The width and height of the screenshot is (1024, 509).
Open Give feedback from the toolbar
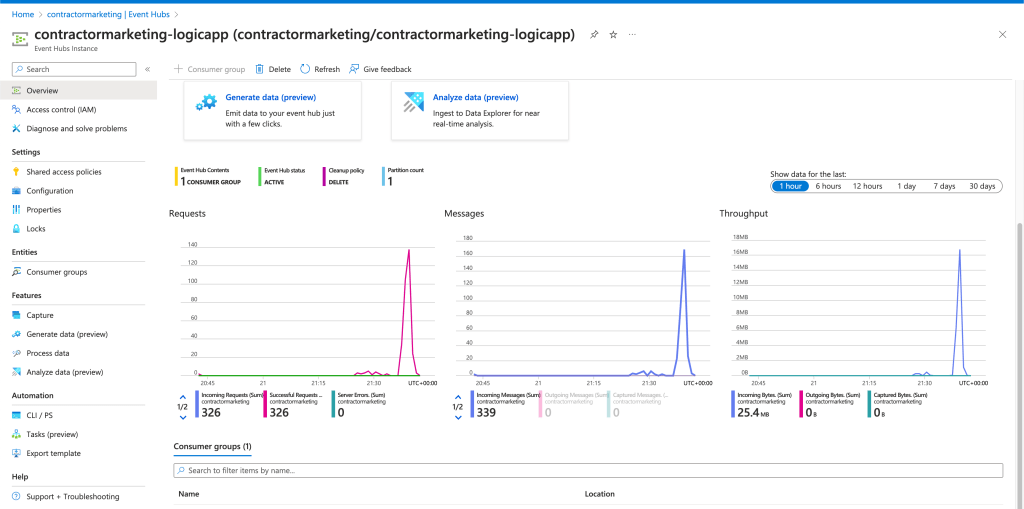(380, 69)
